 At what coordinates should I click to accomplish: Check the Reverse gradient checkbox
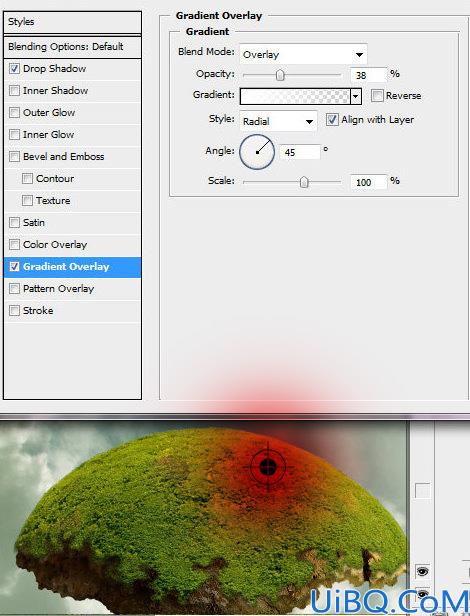click(377, 95)
